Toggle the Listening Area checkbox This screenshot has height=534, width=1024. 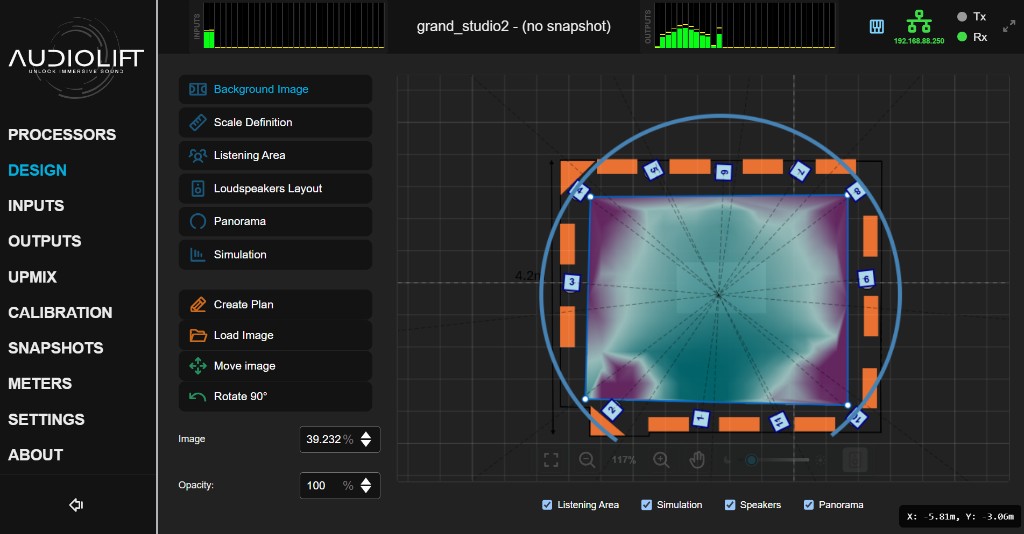click(x=547, y=505)
